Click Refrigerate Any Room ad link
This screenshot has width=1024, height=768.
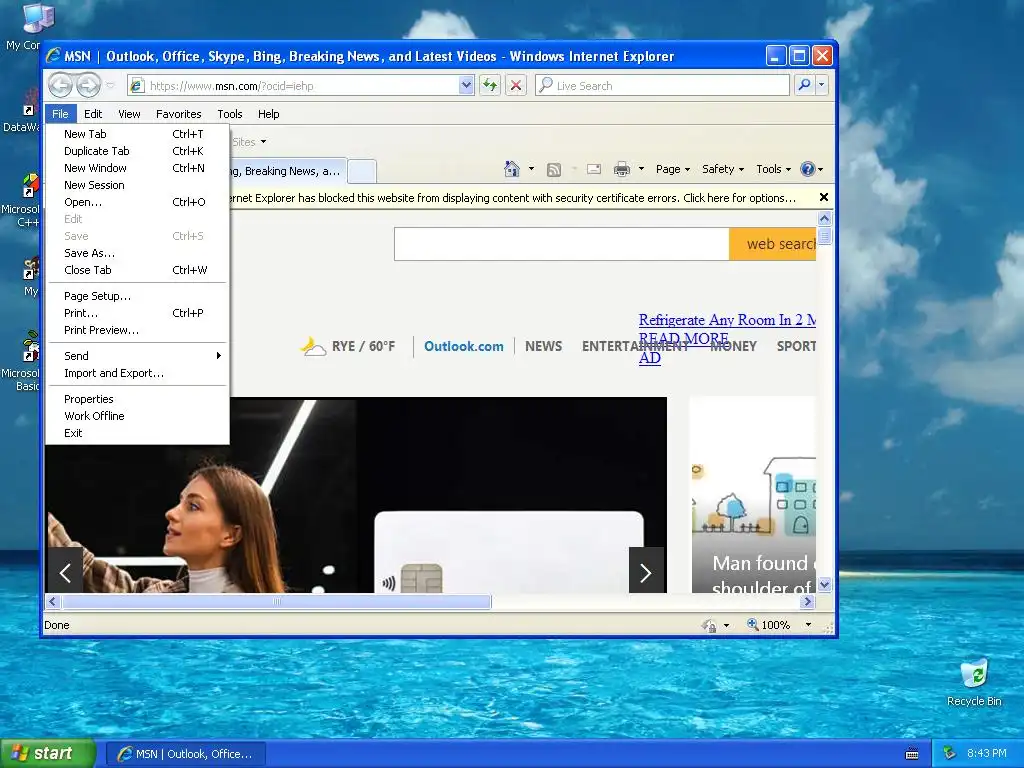[x=727, y=320]
